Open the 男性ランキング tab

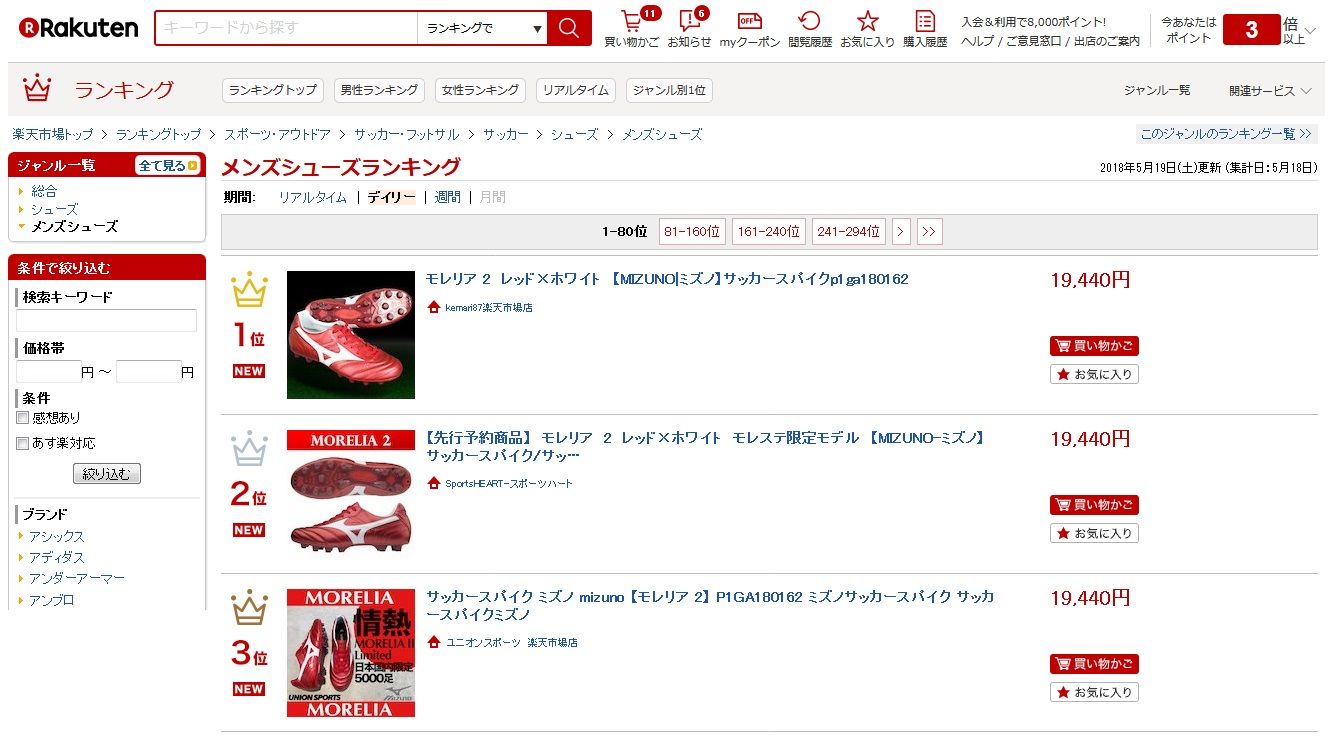point(379,90)
